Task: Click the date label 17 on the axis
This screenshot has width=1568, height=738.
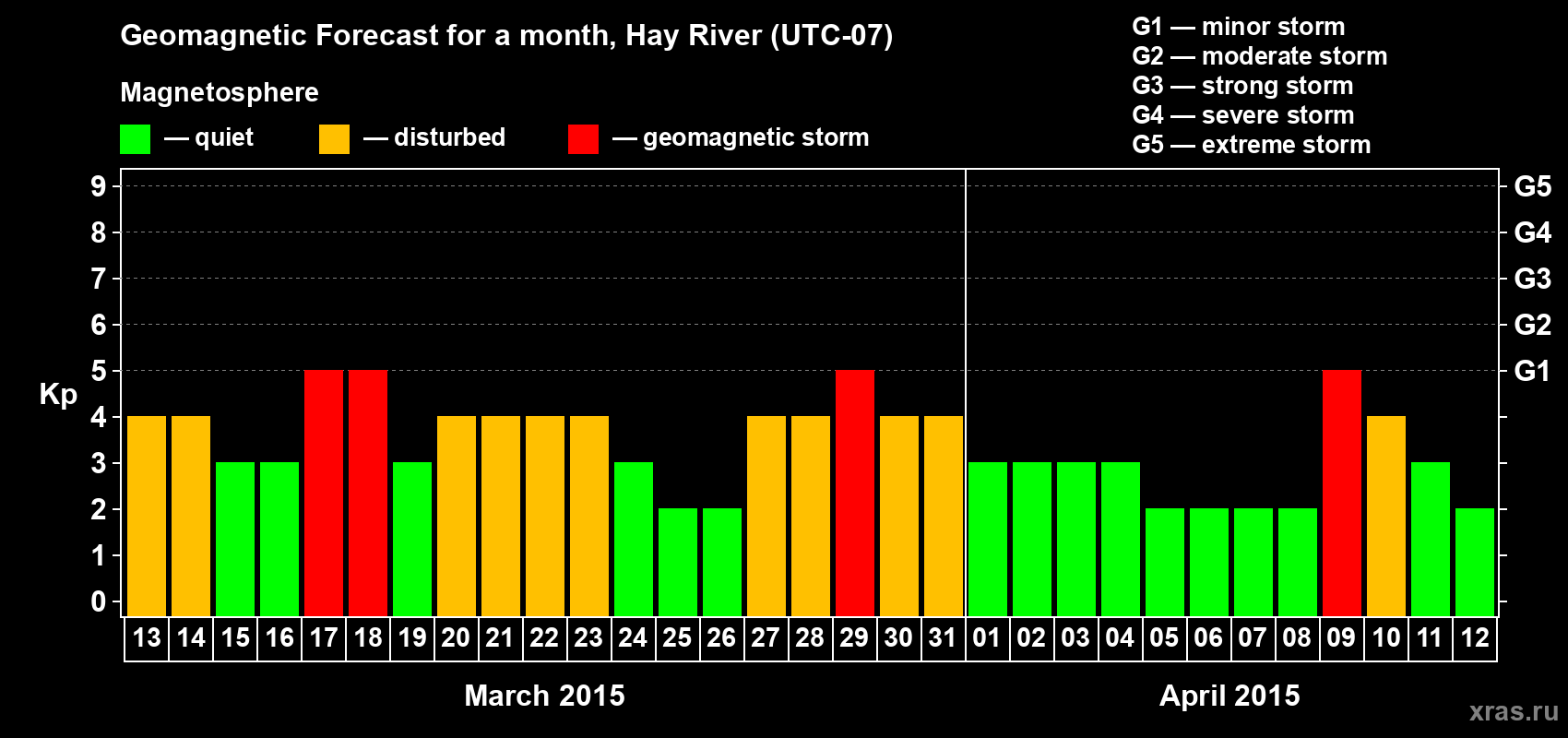Action: point(324,637)
